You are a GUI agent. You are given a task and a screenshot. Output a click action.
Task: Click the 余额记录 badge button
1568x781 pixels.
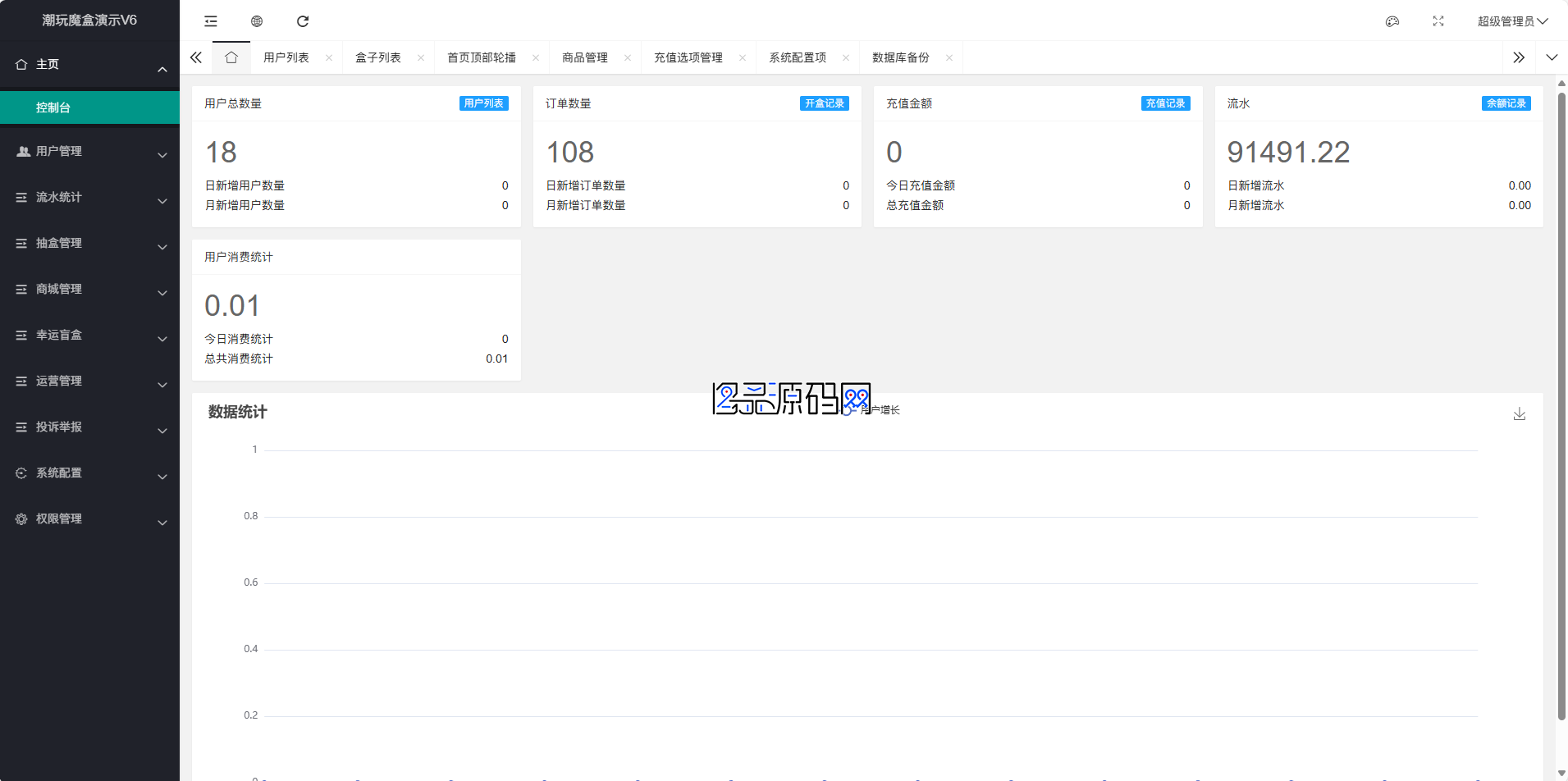pyautogui.click(x=1506, y=103)
